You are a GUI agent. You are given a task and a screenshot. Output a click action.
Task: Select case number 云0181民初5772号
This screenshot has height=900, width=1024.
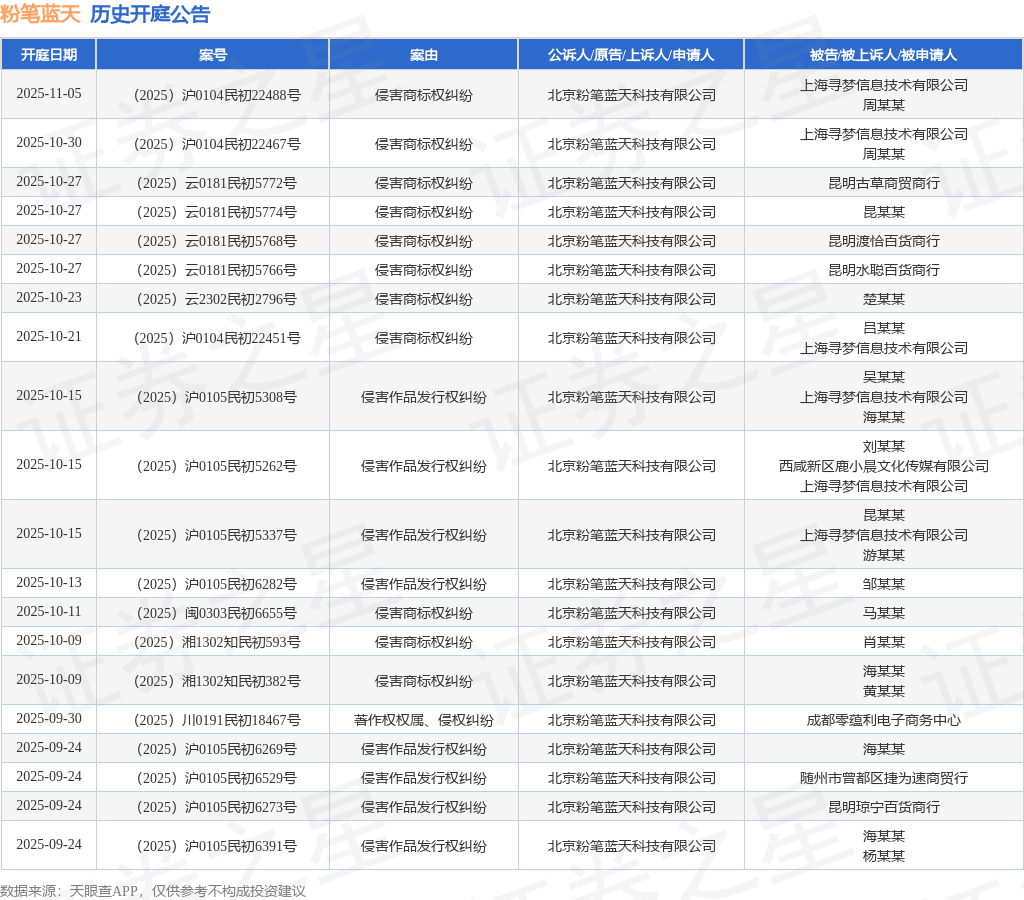pyautogui.click(x=217, y=184)
